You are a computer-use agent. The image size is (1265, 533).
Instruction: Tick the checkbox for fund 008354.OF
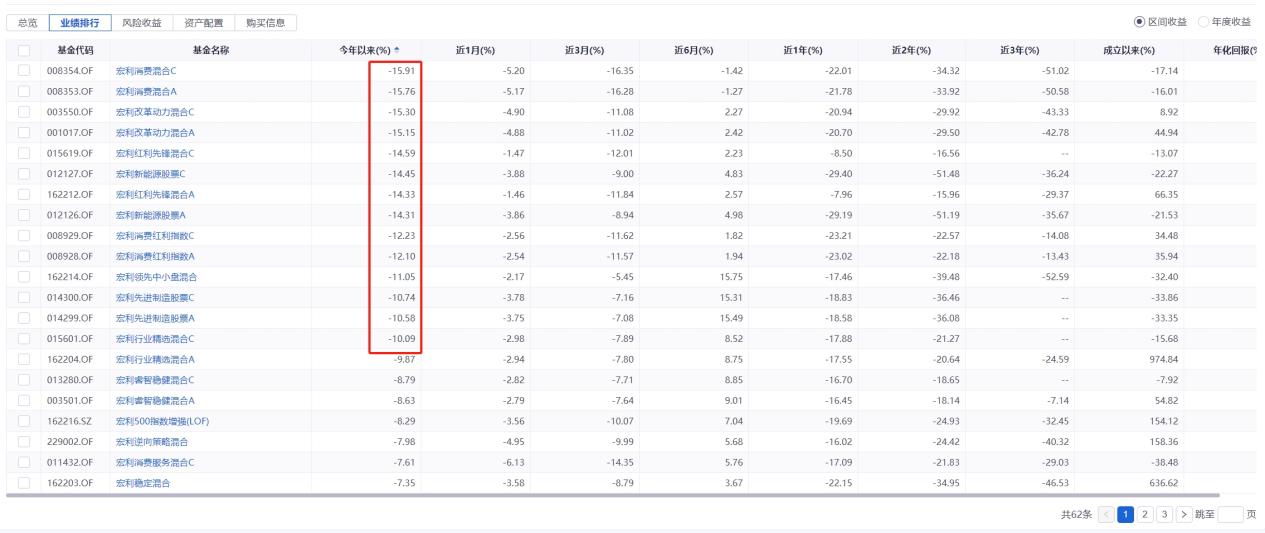[x=23, y=71]
